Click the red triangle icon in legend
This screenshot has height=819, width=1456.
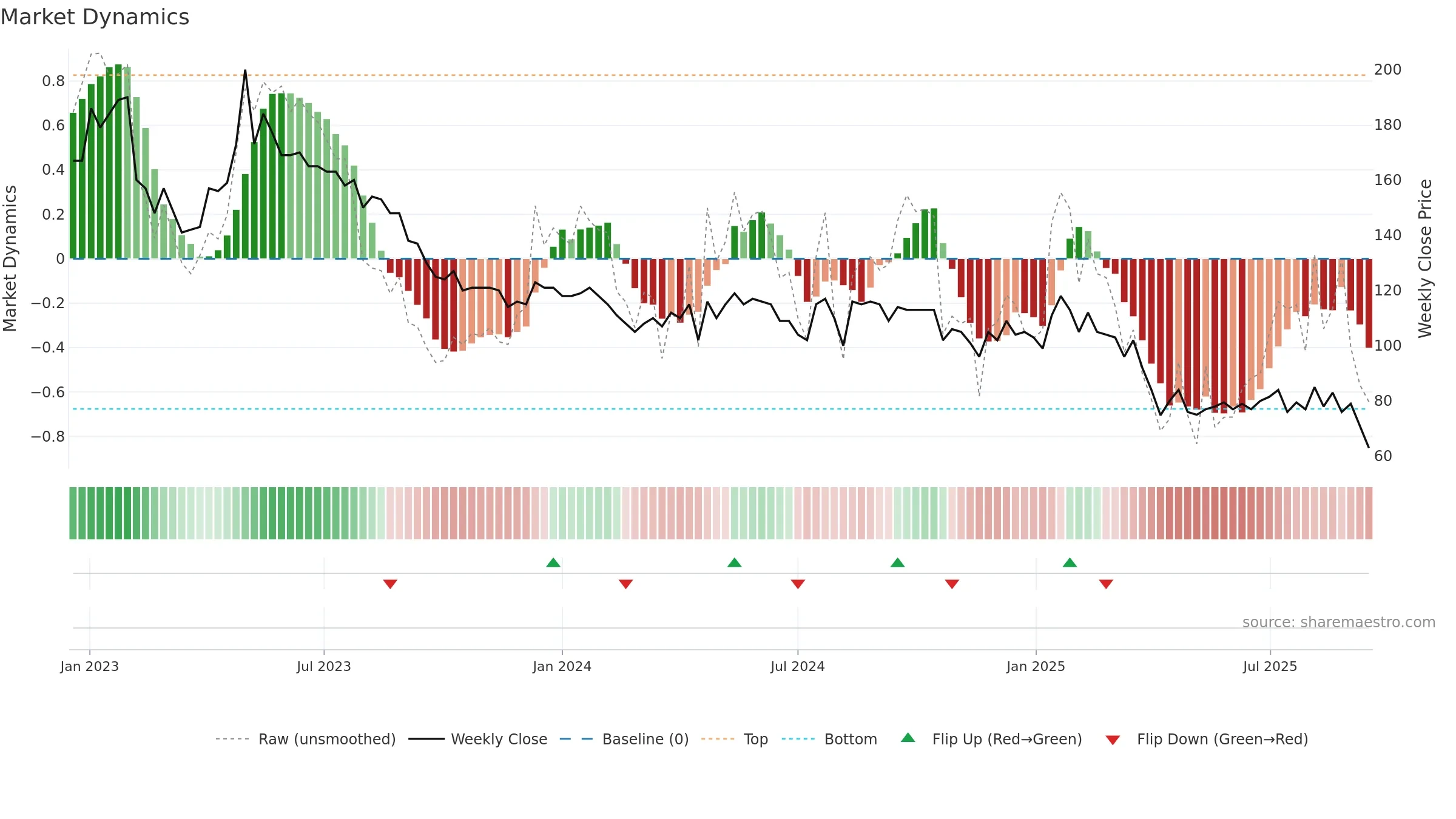[1113, 740]
